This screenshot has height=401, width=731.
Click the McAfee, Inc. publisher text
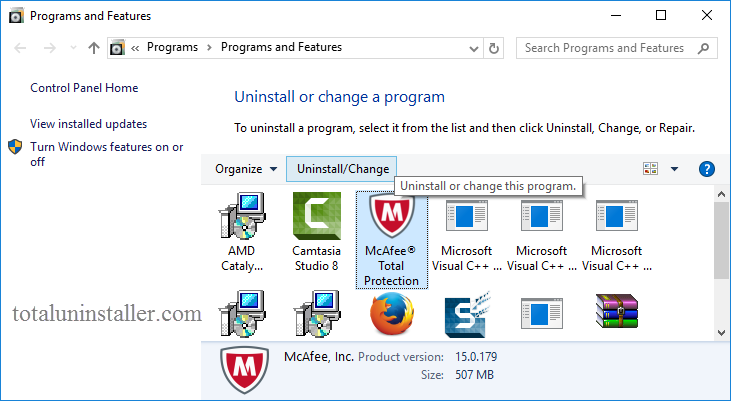click(x=319, y=357)
